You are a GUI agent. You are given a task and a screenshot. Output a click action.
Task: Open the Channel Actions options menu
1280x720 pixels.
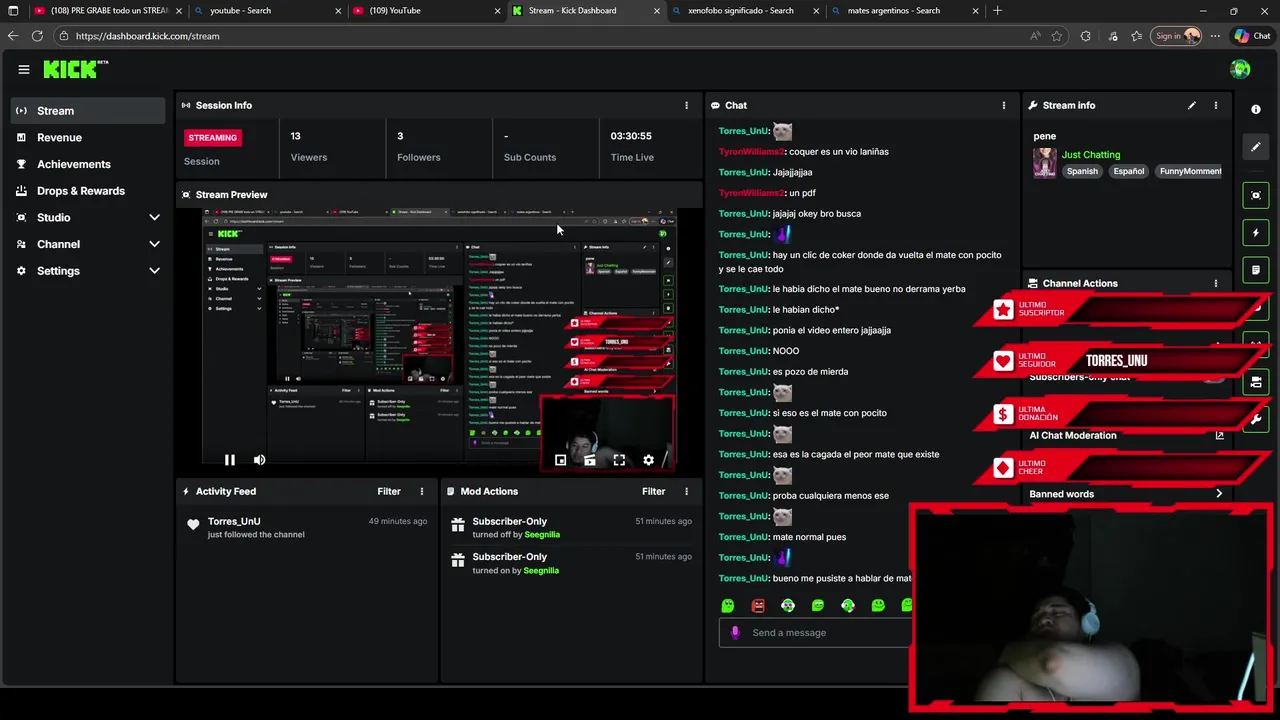pyautogui.click(x=1216, y=283)
